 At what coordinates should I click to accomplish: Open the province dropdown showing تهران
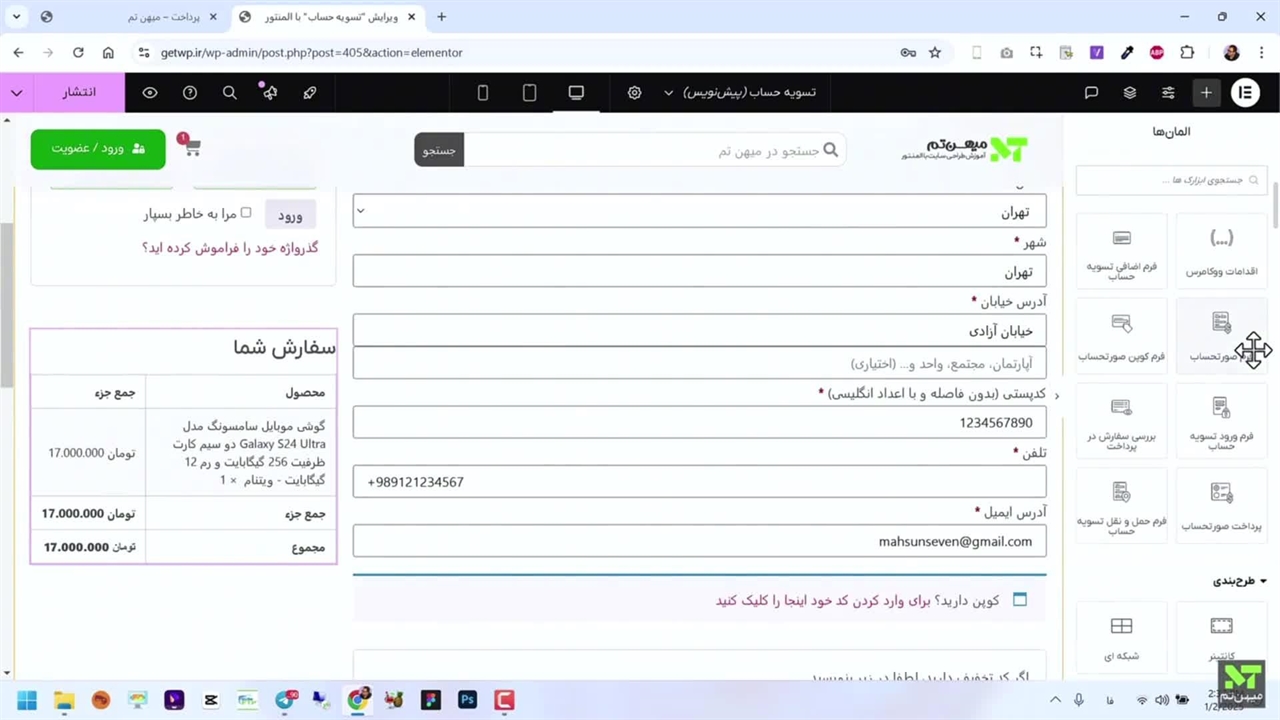(699, 212)
